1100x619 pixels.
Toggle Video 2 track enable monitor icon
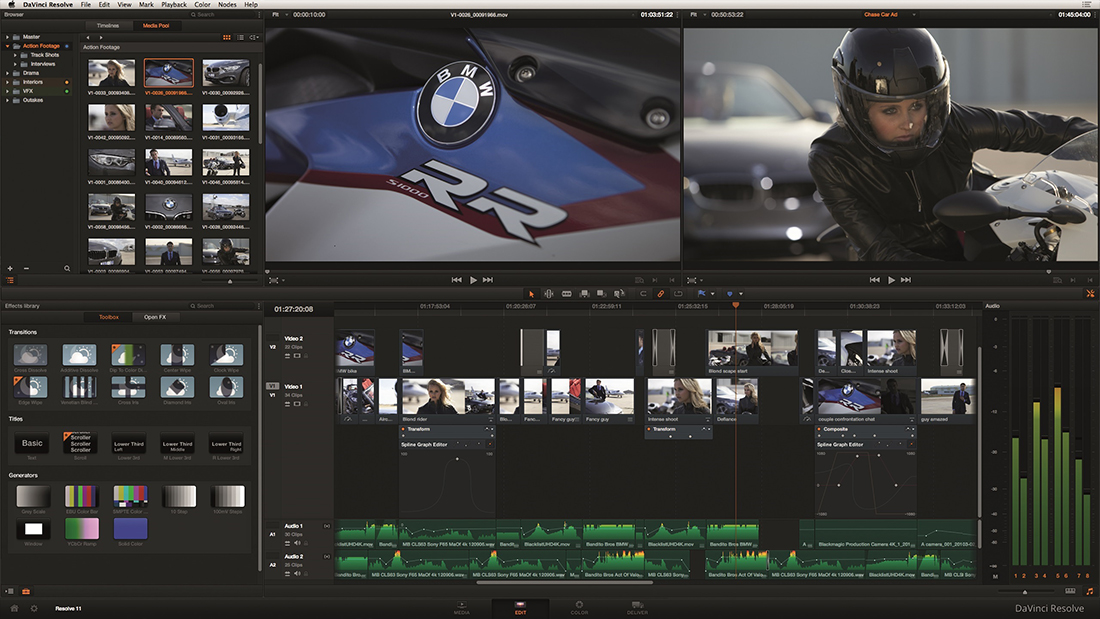click(297, 356)
